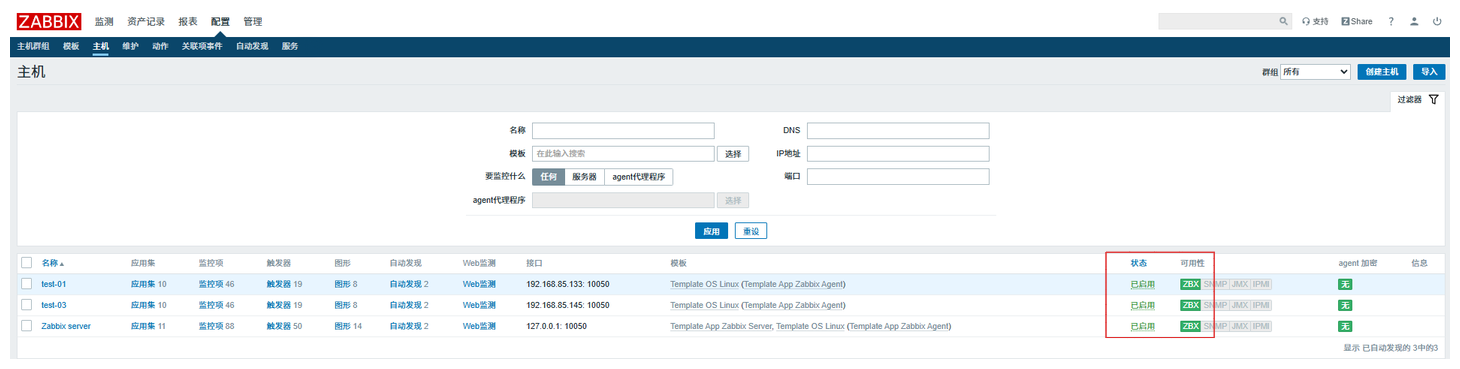
Task: Open the 管理 top menu
Action: [253, 21]
